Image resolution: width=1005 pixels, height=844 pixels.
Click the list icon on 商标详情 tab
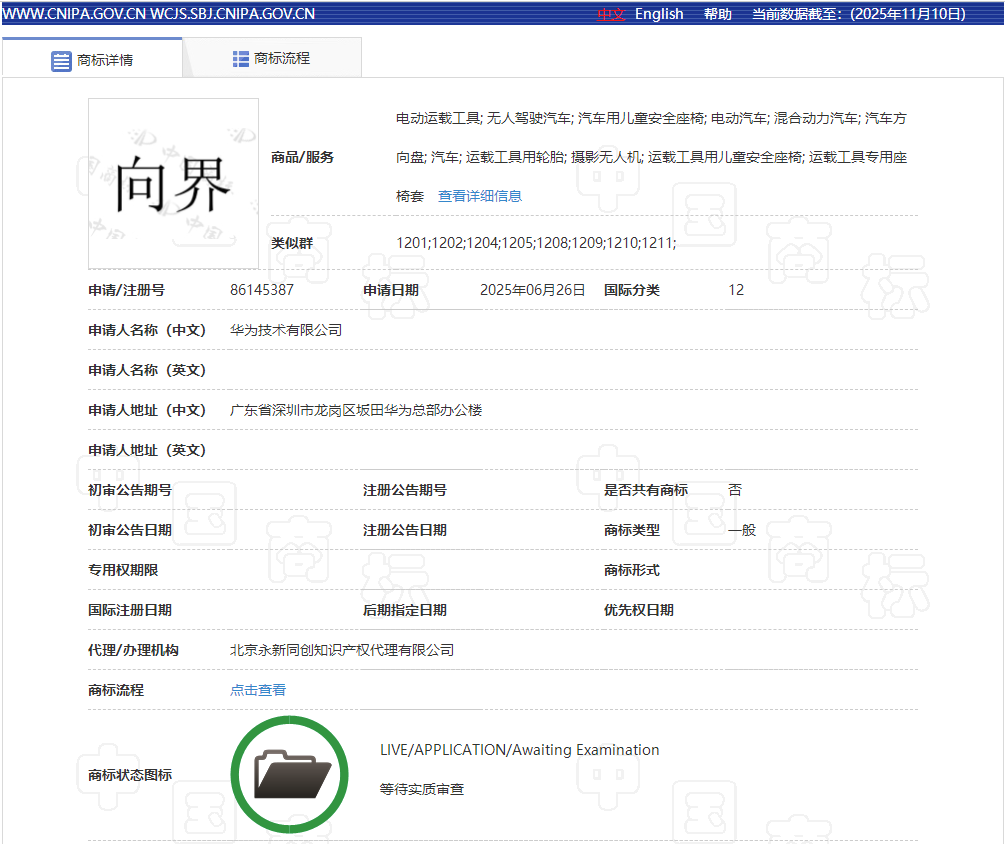[x=61, y=60]
